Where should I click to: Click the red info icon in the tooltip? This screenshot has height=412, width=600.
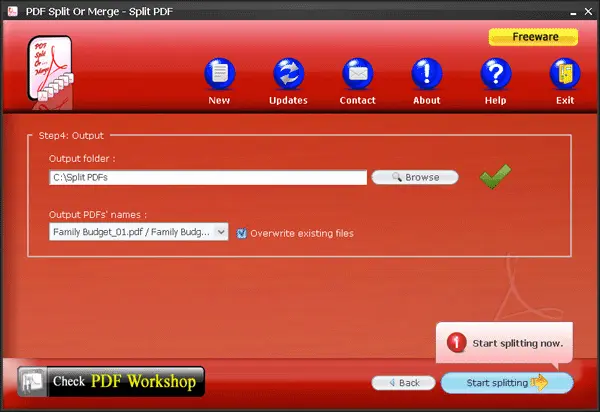[x=456, y=342]
